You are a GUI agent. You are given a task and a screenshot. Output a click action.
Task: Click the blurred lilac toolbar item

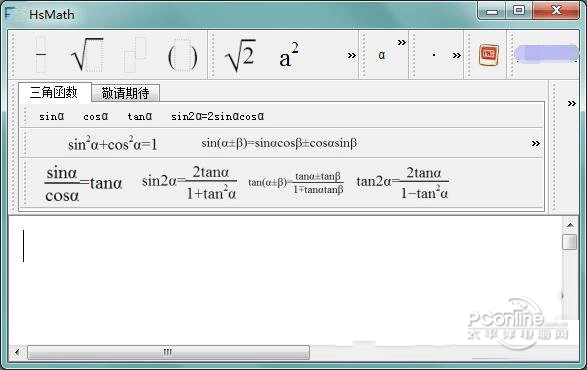546,53
